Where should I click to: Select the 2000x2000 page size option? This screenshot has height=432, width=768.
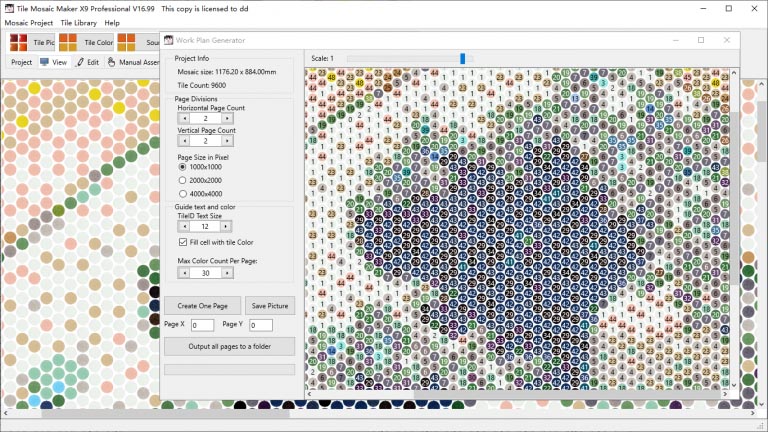183,180
